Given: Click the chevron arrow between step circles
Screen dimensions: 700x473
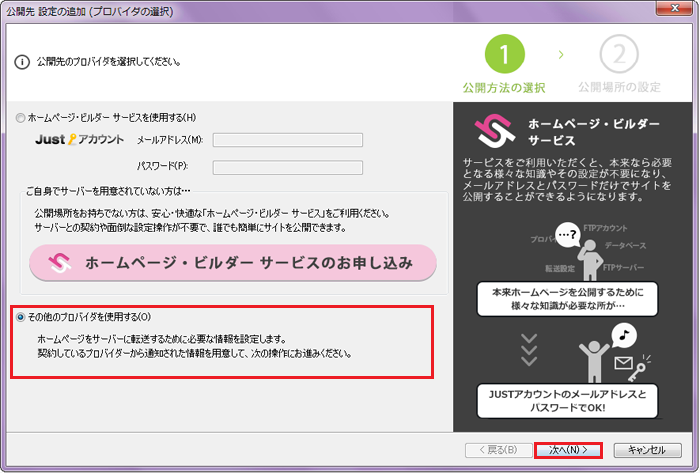Looking at the screenshot, I should point(561,52).
